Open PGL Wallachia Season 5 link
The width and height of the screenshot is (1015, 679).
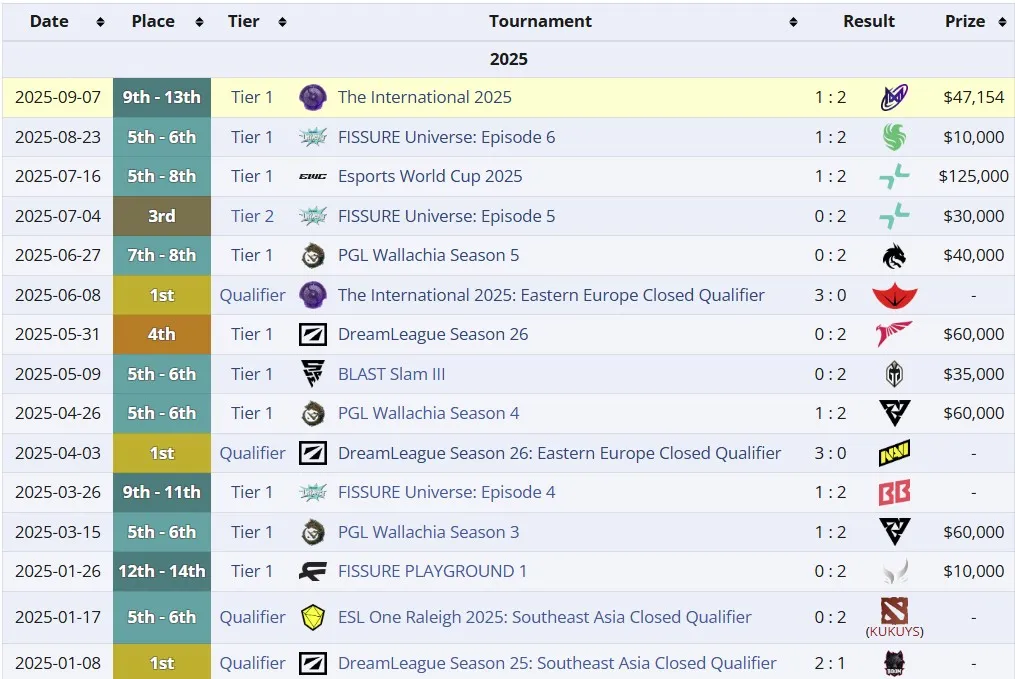[x=429, y=255]
